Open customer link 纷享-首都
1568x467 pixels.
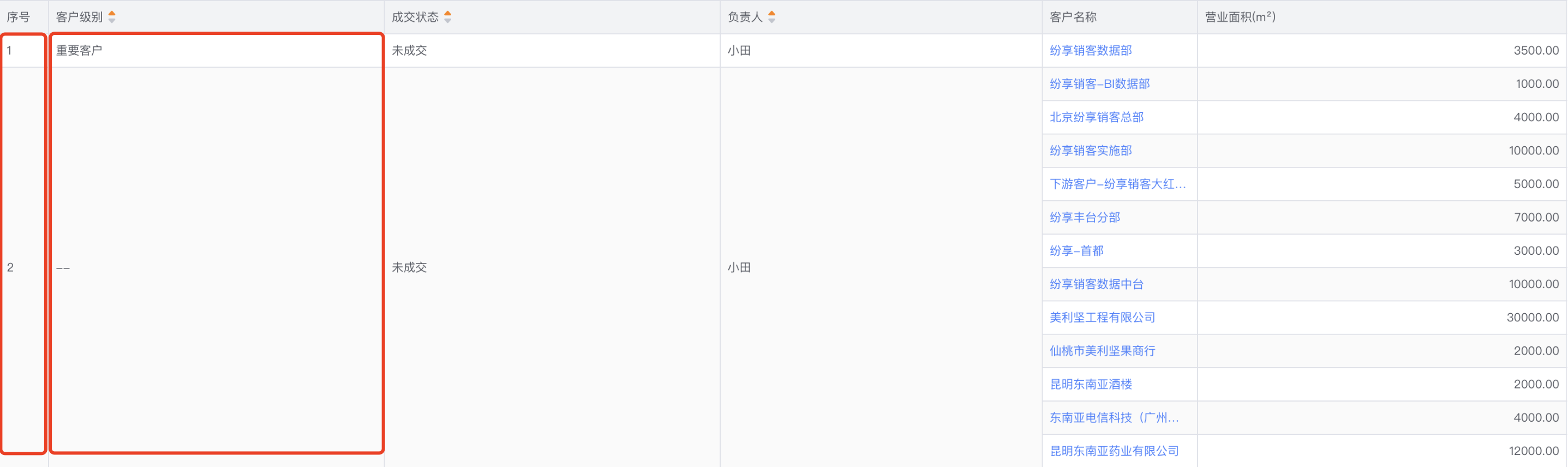(x=1076, y=251)
